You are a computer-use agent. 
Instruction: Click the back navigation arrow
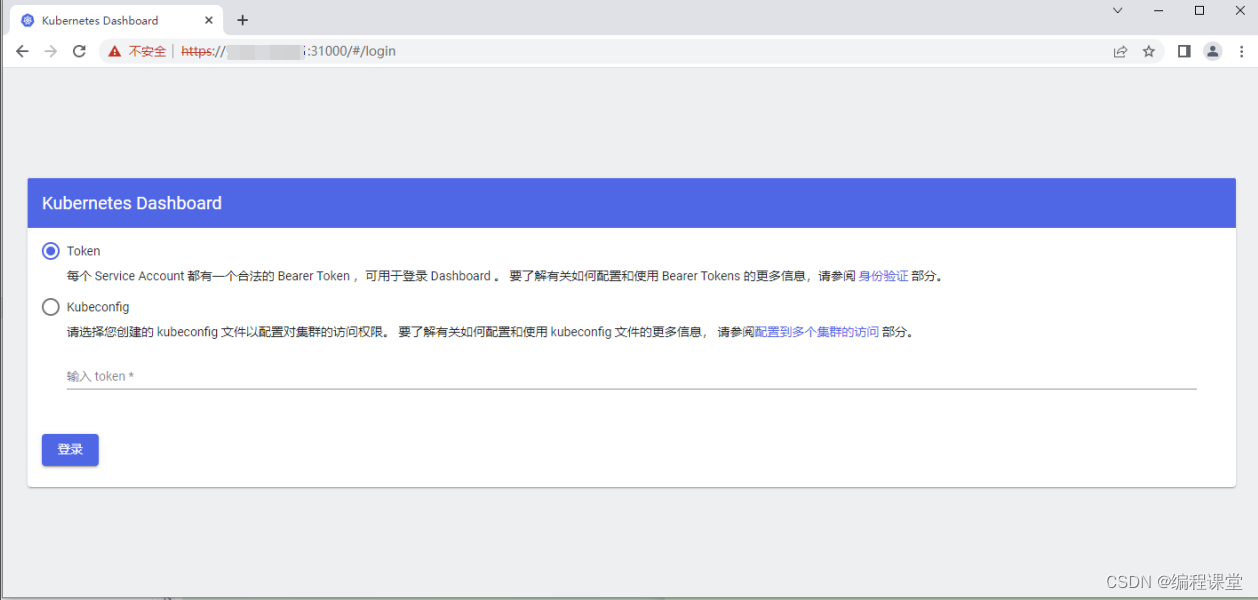22,51
